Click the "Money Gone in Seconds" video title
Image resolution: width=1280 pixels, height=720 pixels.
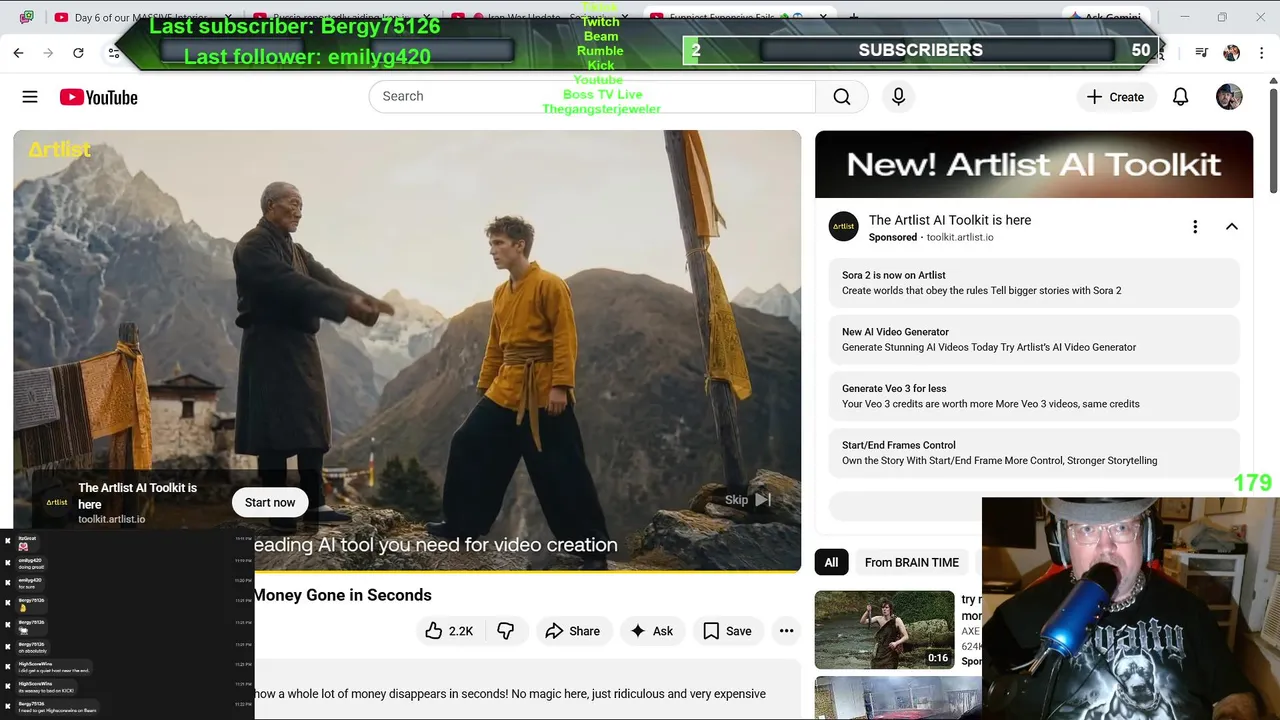pos(342,595)
